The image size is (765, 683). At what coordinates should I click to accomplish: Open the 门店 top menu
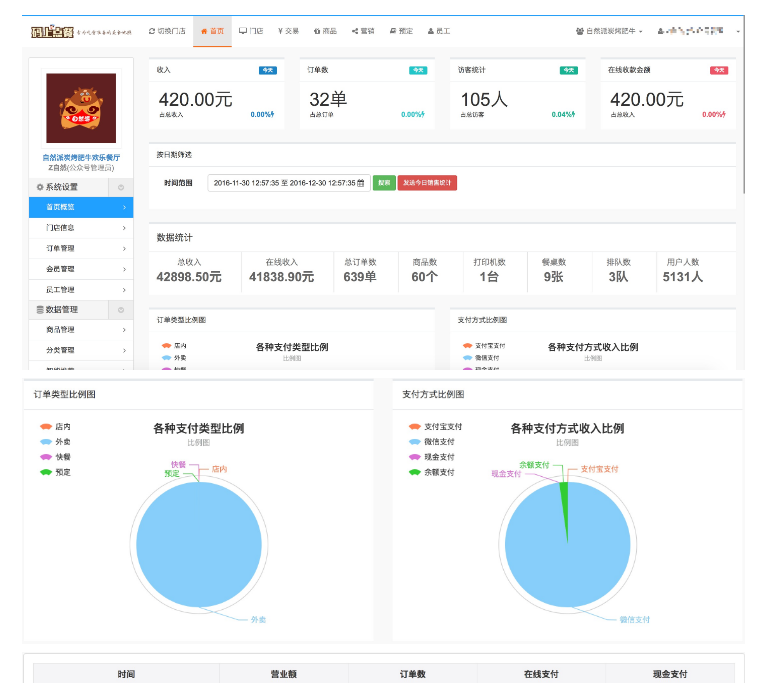click(251, 31)
